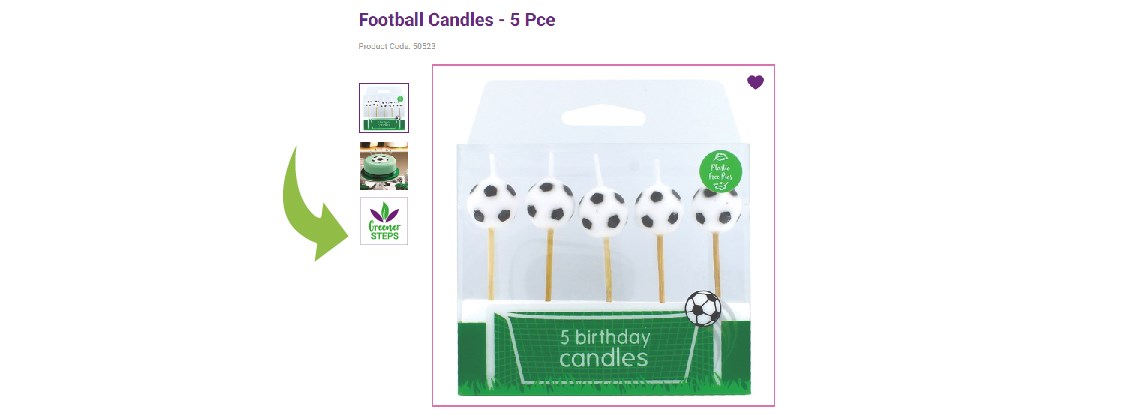Select the product code 50523 text
1140x414 pixels.
pyautogui.click(x=397, y=47)
